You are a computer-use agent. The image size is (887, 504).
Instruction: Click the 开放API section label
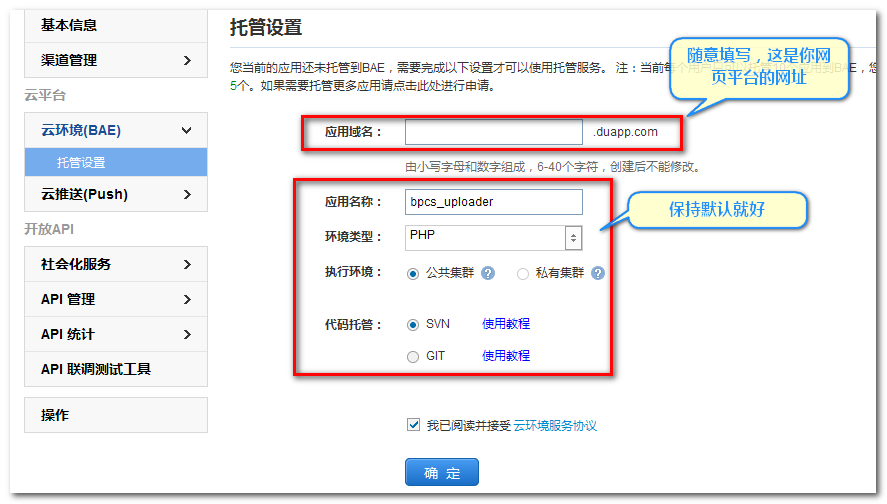(49, 229)
